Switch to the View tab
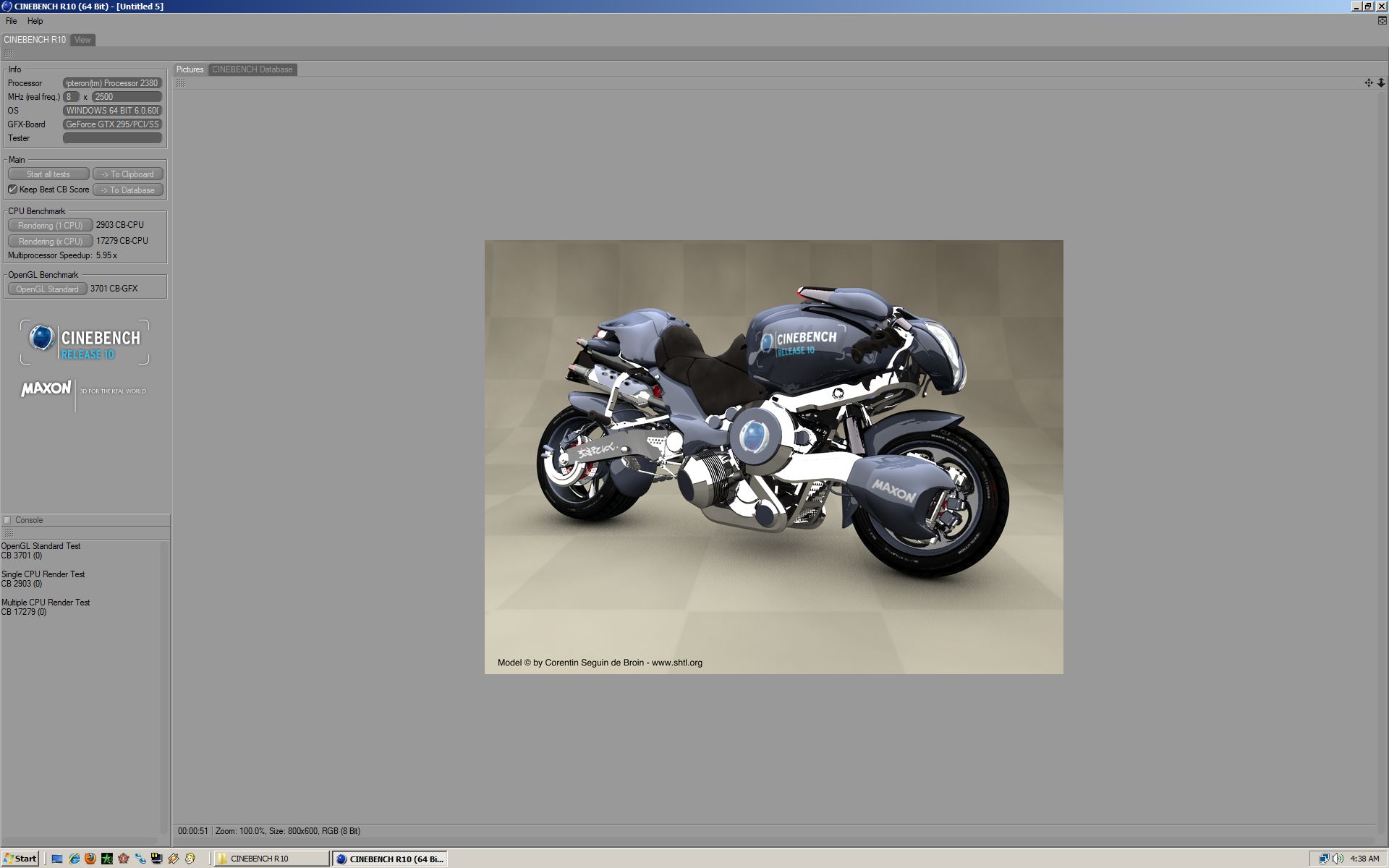 coord(82,40)
